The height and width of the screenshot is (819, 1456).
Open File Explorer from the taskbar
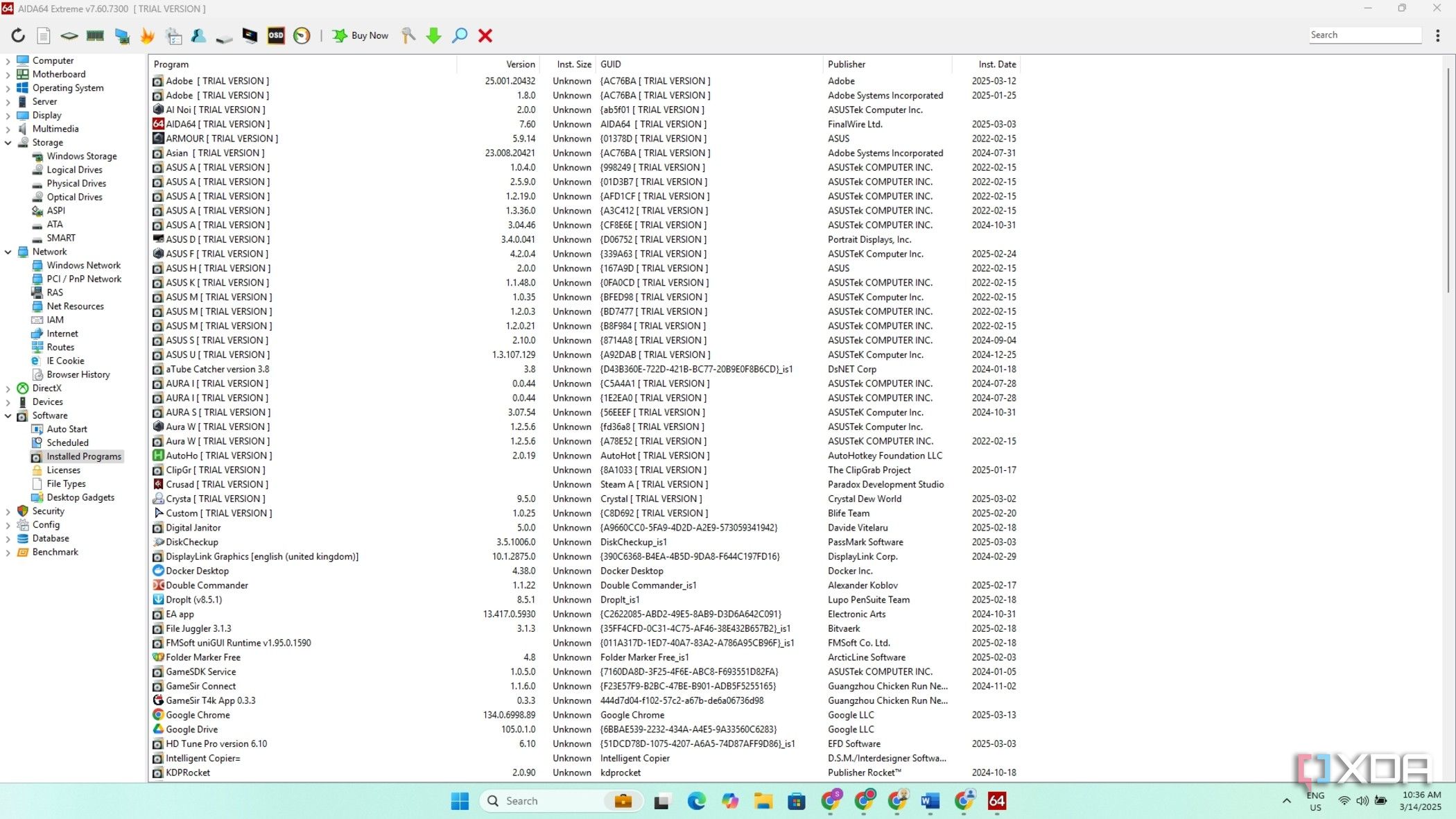[x=763, y=802]
